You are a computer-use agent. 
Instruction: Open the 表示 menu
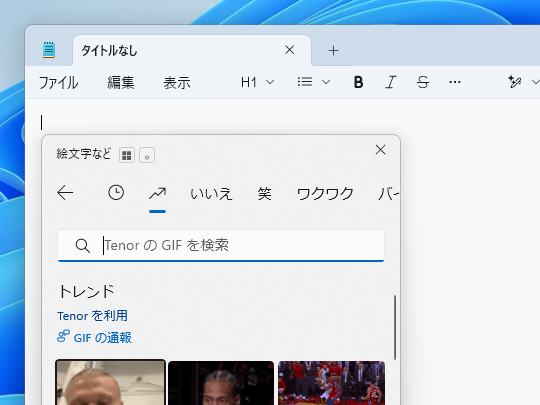pyautogui.click(x=177, y=83)
